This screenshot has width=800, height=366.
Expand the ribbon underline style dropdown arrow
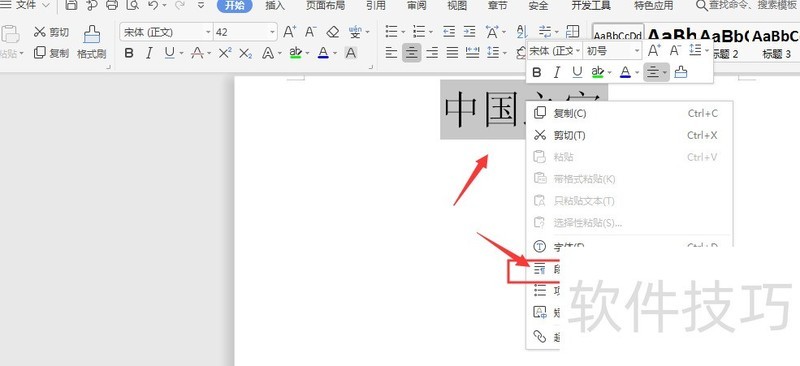181,53
